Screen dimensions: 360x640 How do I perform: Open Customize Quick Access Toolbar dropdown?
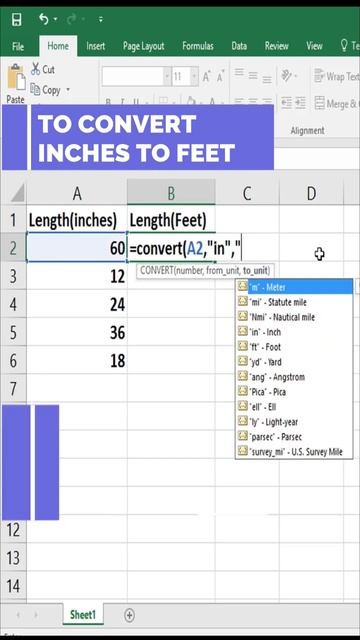(101, 19)
